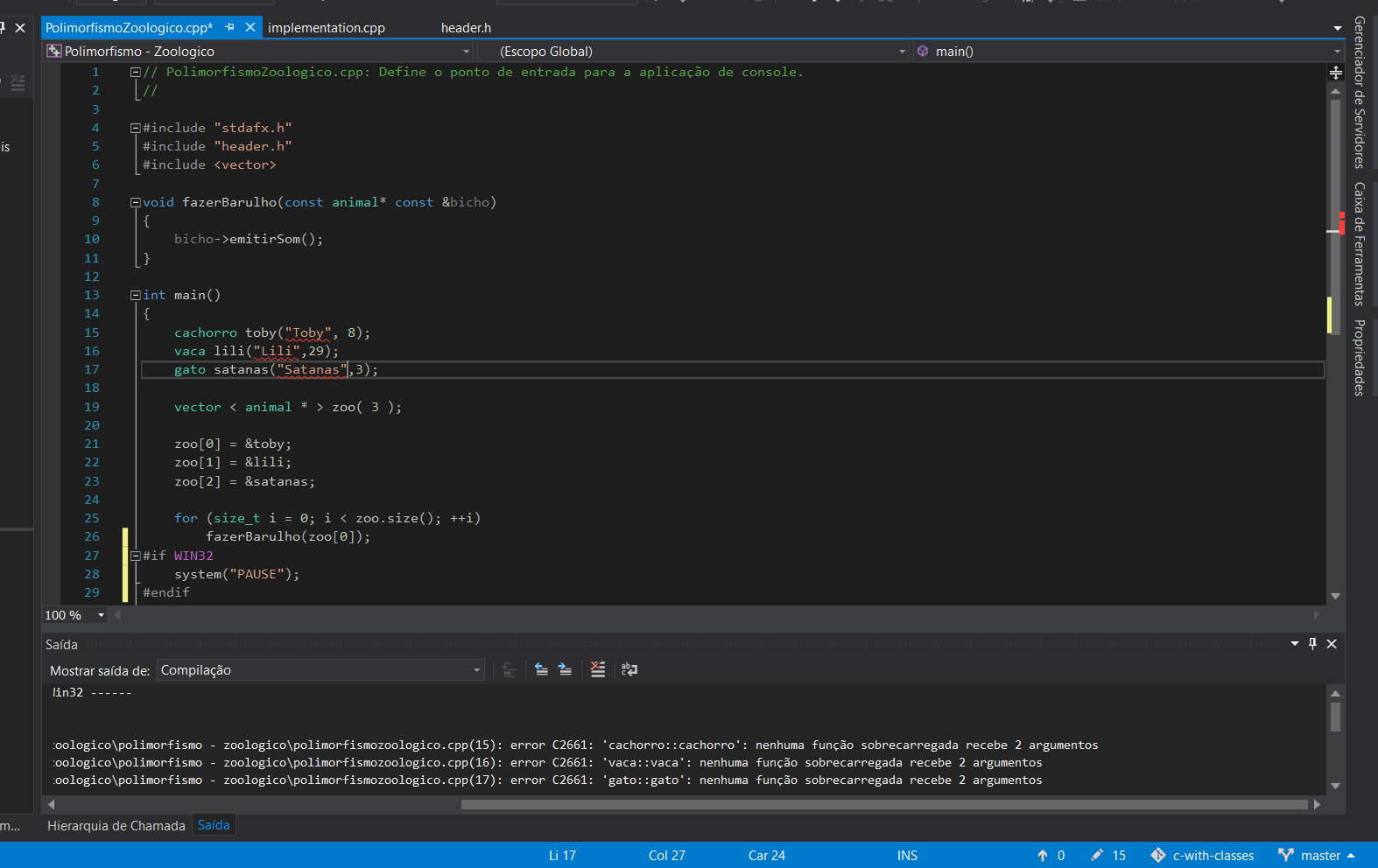
Task: Click system("PAUSE") on line 28
Action: [x=236, y=574]
